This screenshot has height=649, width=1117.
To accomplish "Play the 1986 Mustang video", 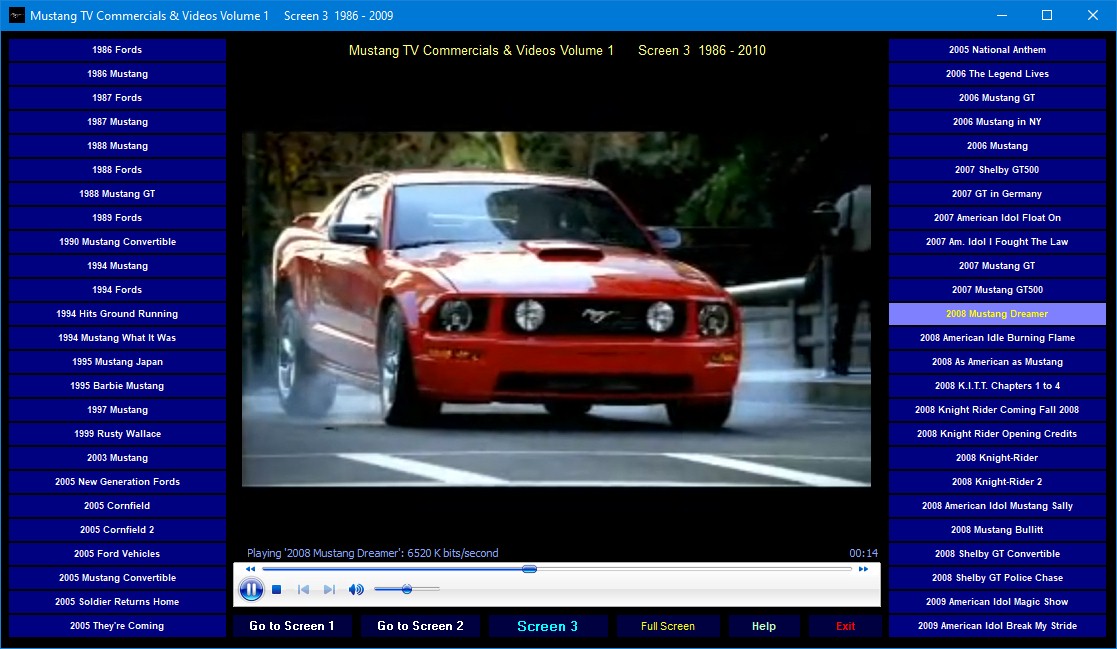I will pos(118,74).
